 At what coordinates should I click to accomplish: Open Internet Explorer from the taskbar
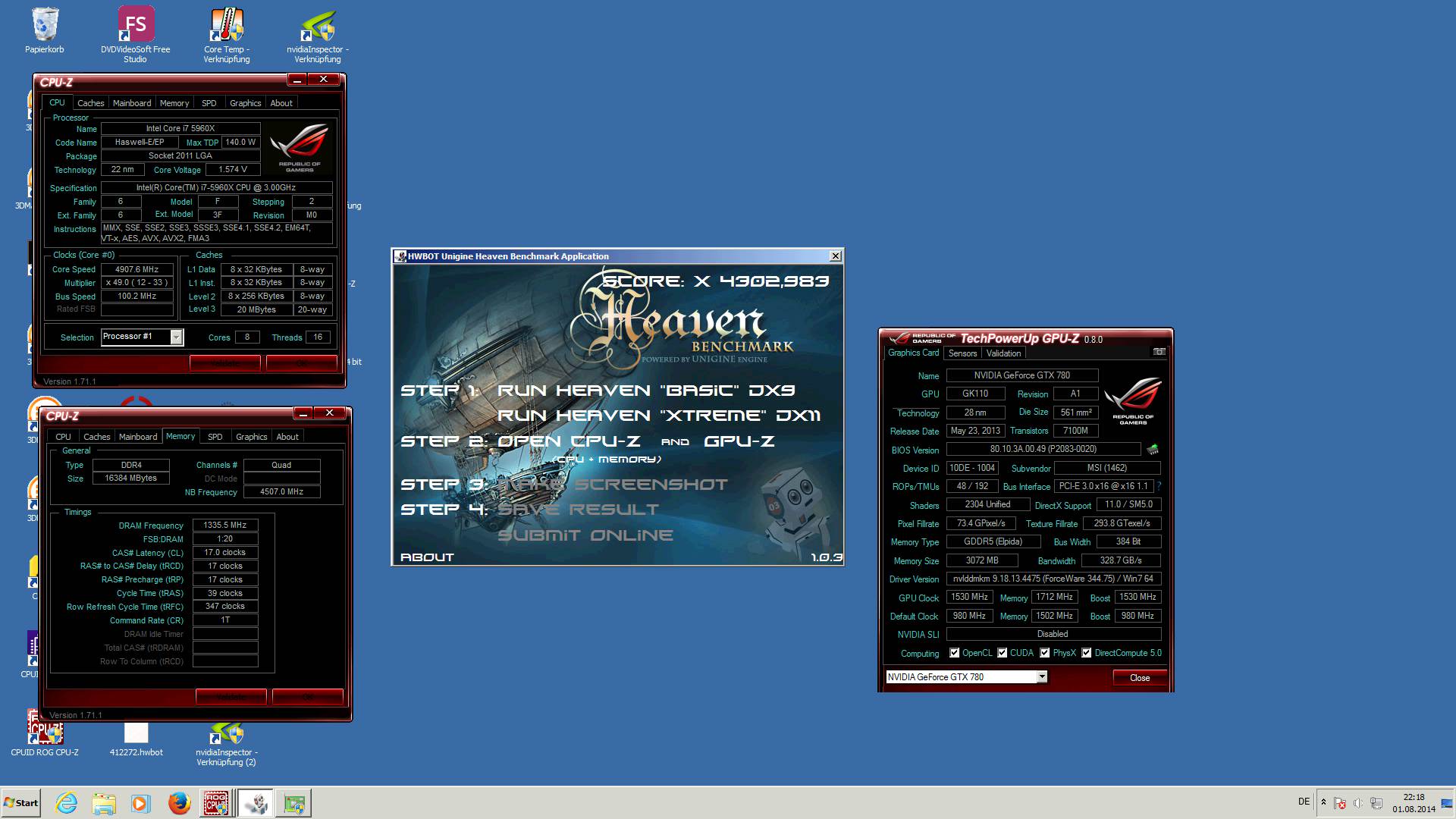click(x=67, y=803)
